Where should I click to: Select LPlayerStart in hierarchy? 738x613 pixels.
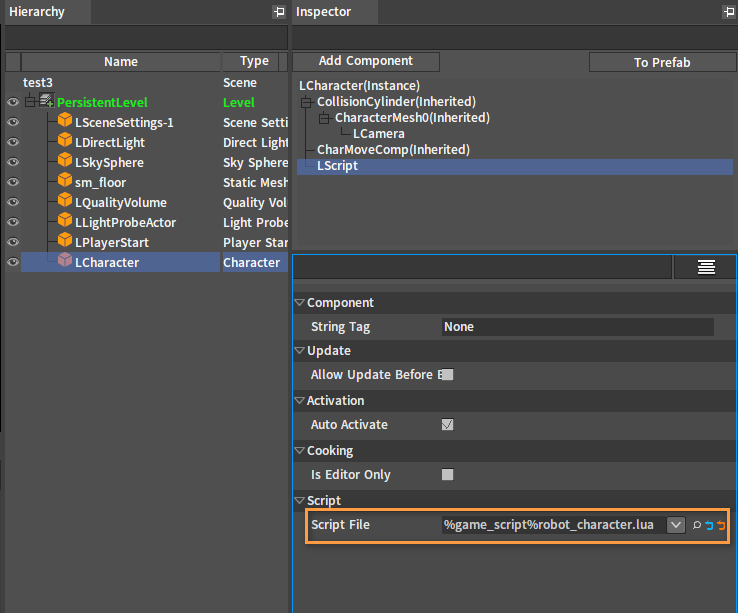point(112,242)
